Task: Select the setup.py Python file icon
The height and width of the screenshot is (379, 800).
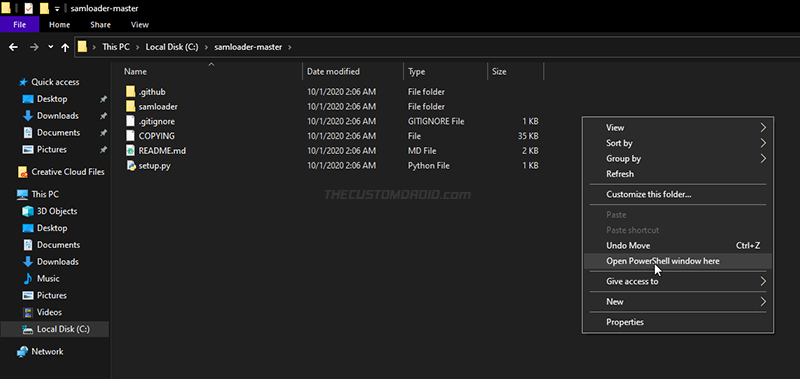Action: click(x=131, y=166)
